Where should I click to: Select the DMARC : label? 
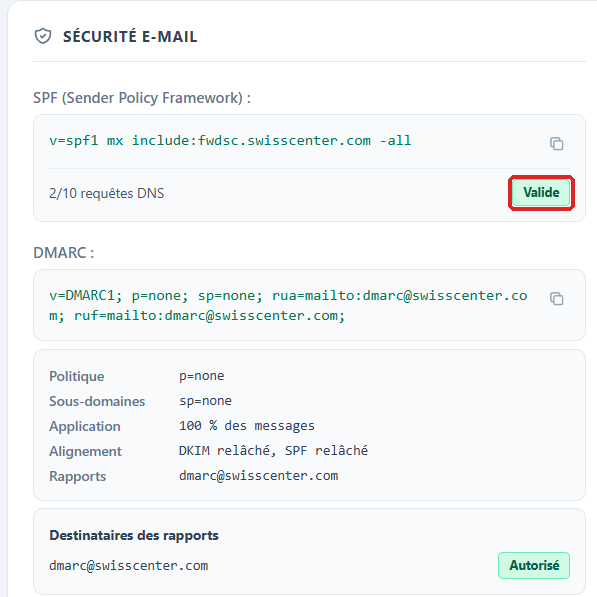click(x=64, y=253)
